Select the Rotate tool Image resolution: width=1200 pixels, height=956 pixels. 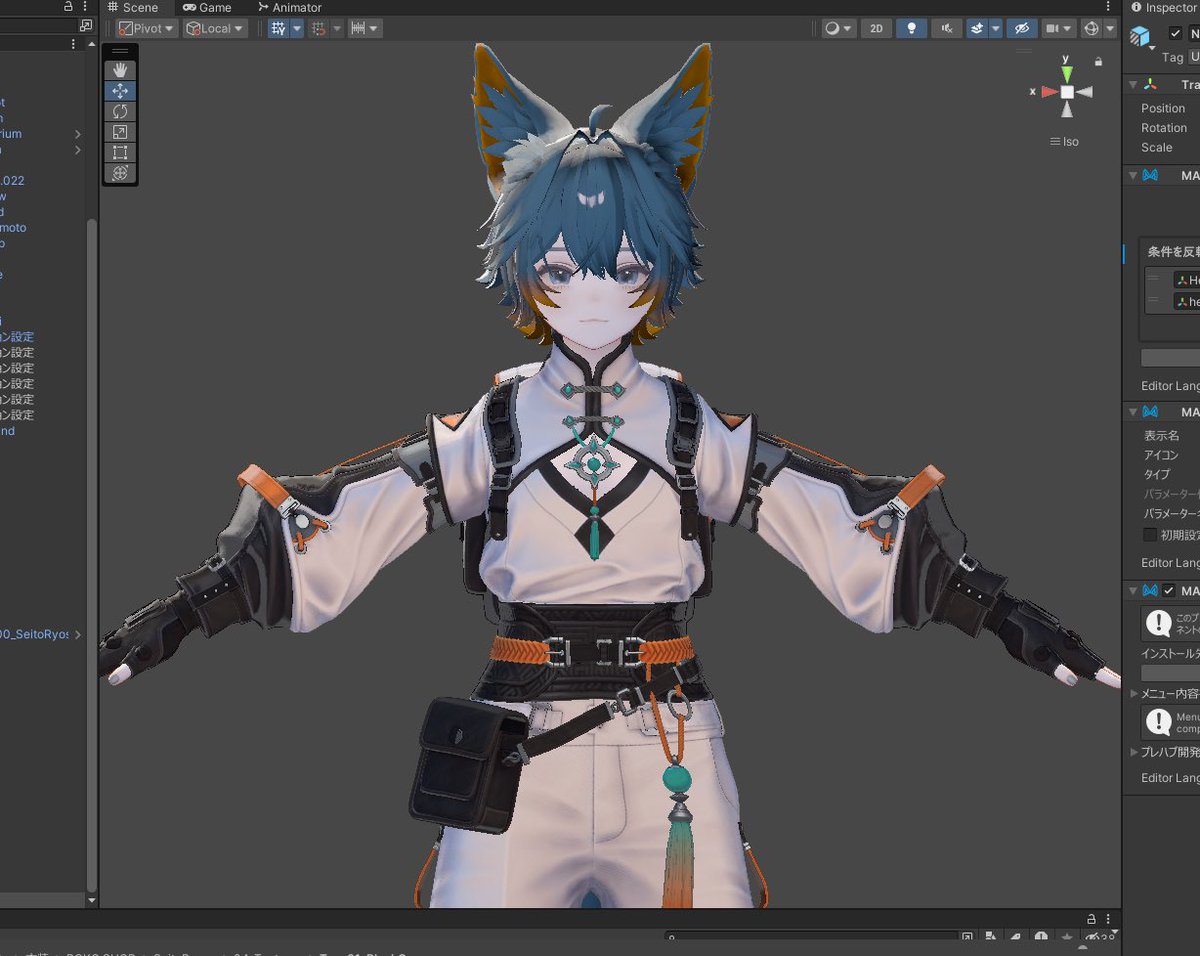click(120, 111)
